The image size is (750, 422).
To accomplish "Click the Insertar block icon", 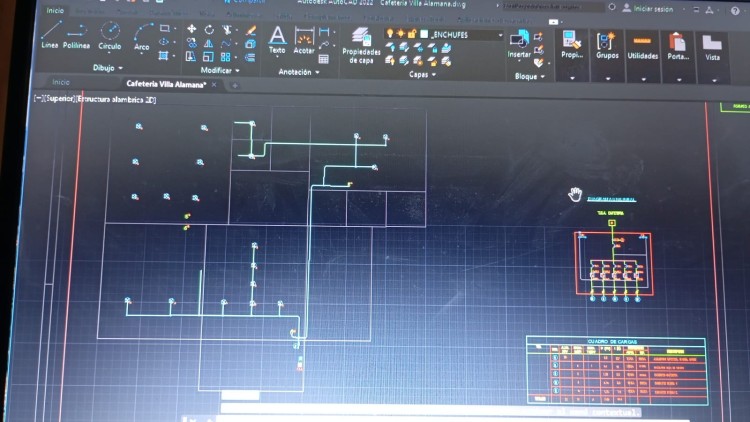I will 519,44.
